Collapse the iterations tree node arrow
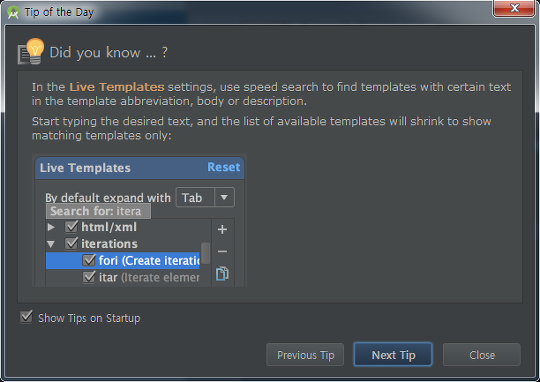 (51, 244)
